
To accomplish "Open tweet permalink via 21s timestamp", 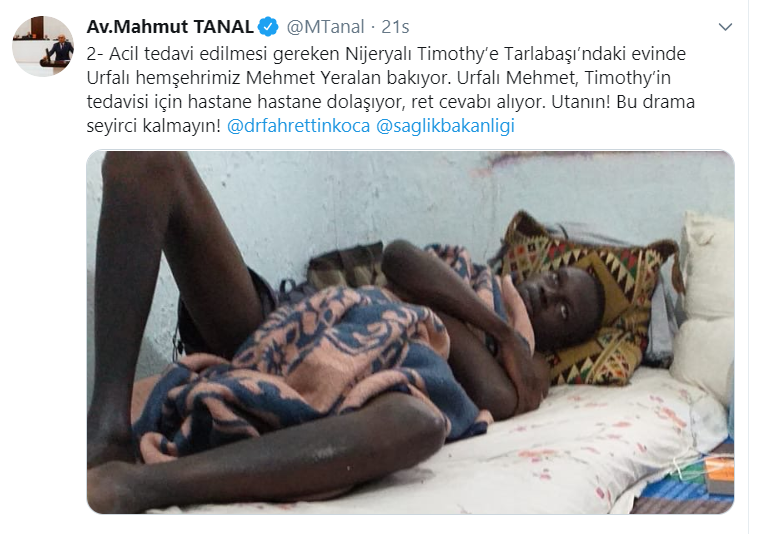I will (395, 27).
